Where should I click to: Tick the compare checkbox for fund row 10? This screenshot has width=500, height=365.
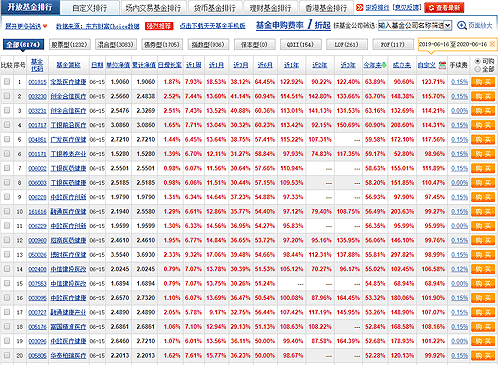click(x=7, y=211)
